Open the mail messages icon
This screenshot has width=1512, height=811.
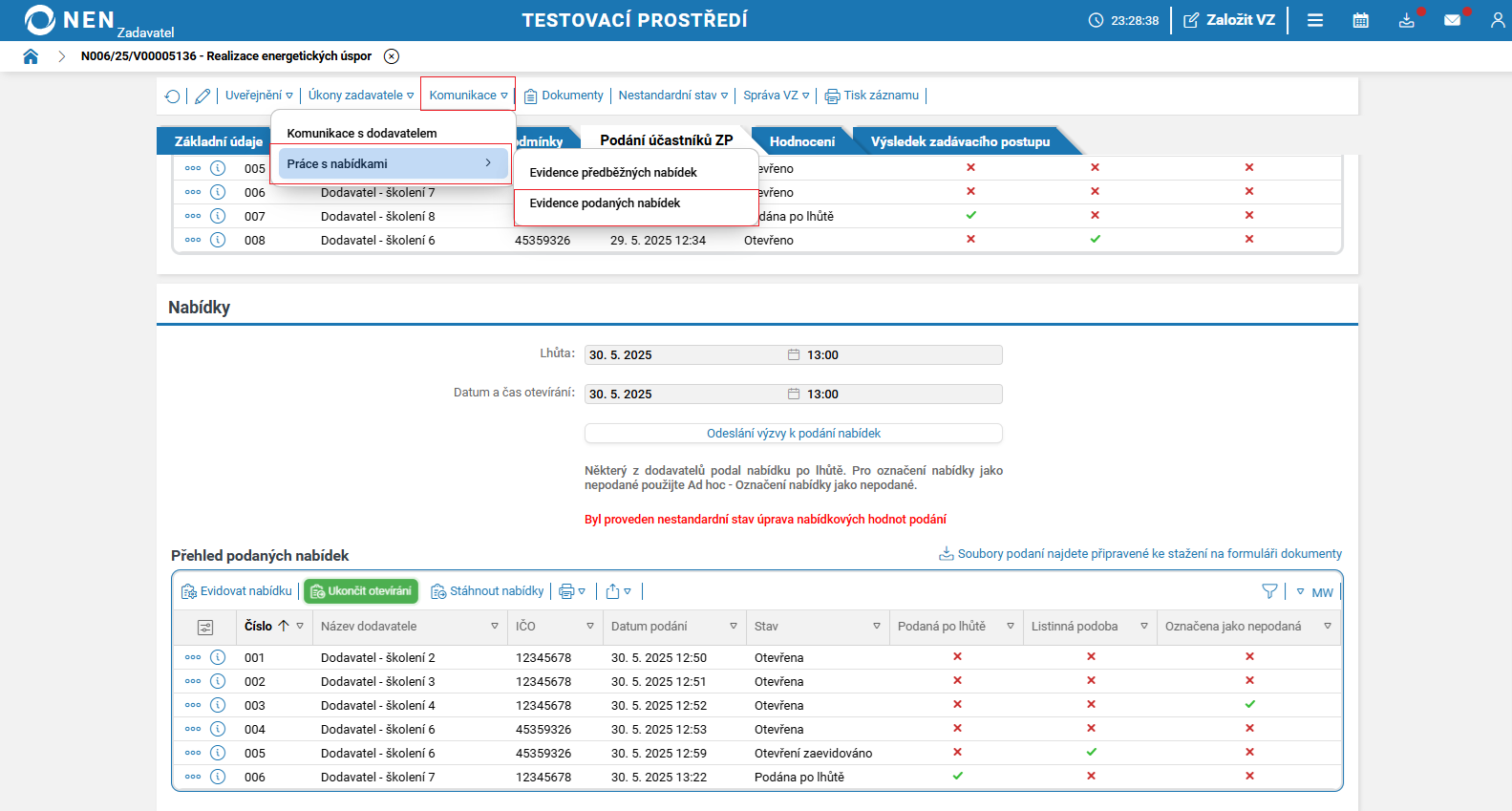(x=1452, y=20)
